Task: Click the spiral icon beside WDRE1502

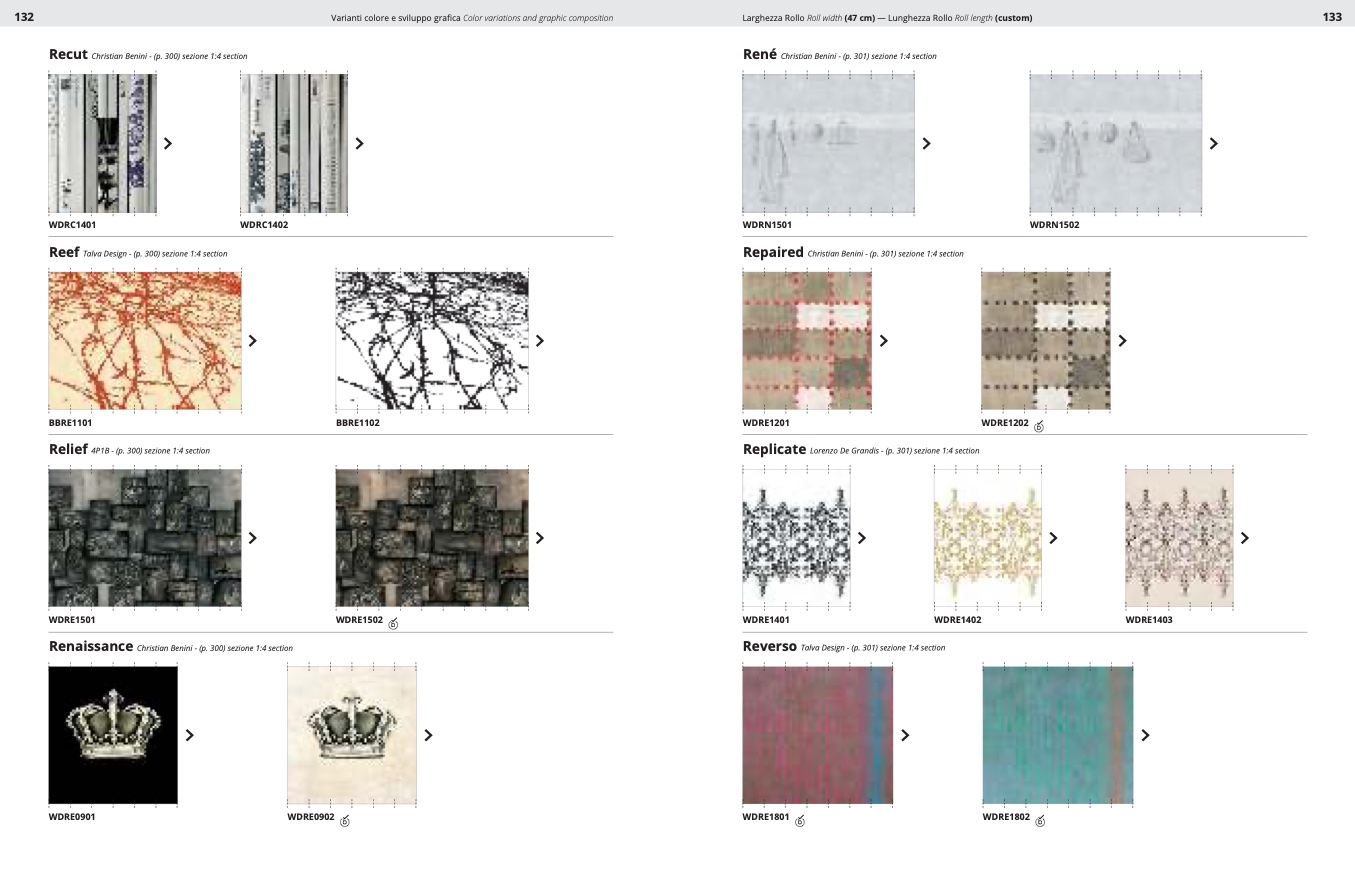Action: pos(393,624)
